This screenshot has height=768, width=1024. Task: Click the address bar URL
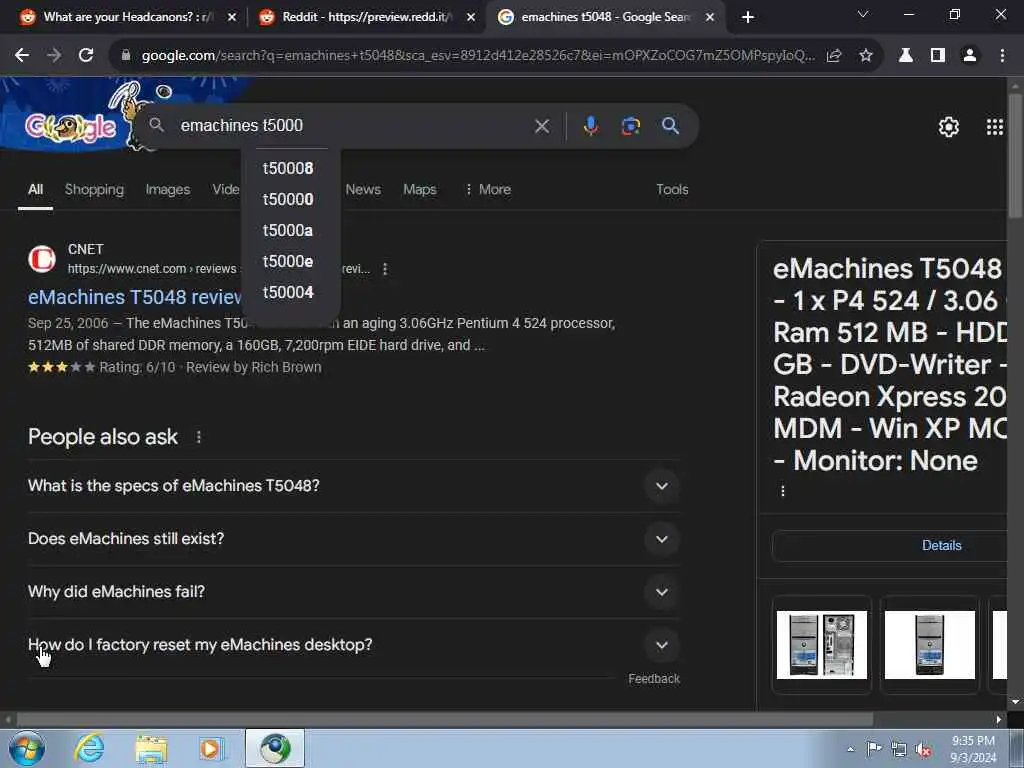478,56
